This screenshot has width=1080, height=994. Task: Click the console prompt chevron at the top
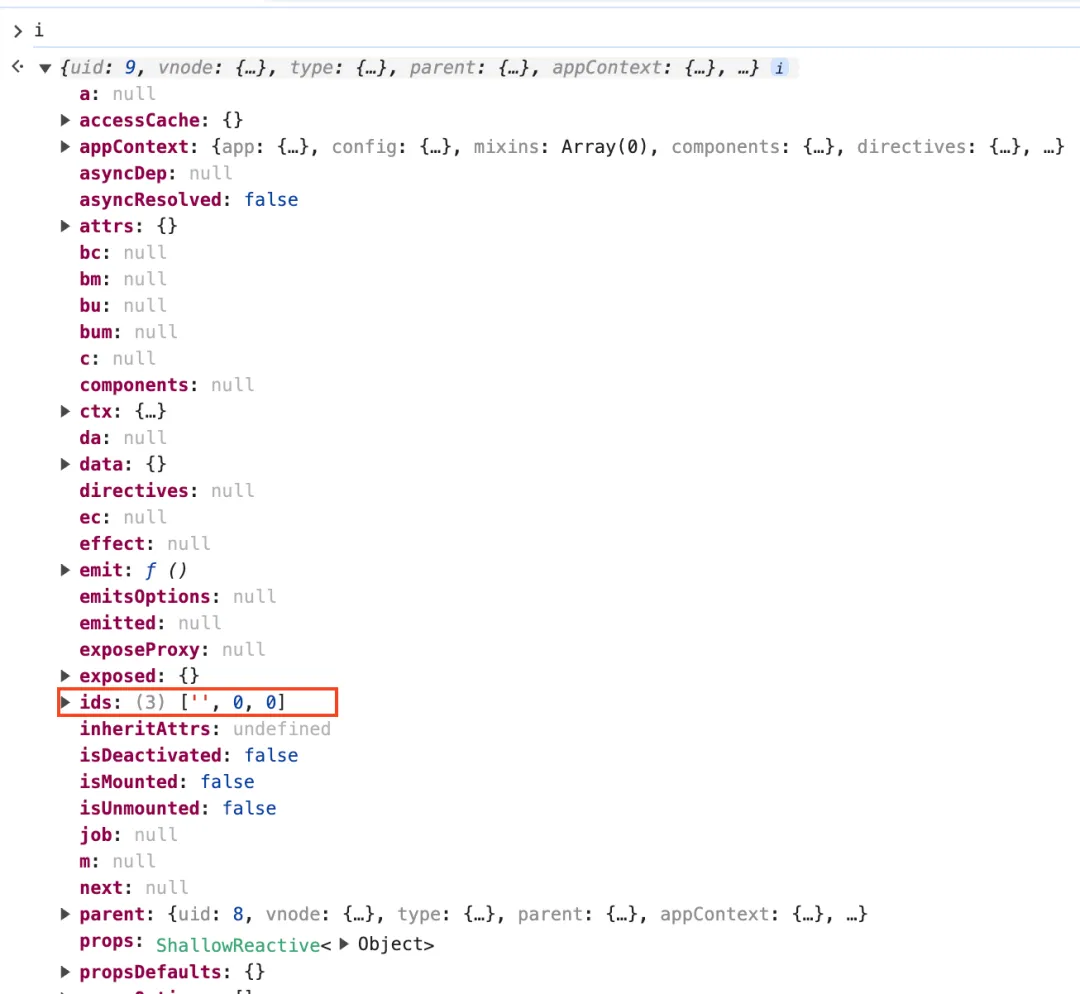tap(17, 30)
